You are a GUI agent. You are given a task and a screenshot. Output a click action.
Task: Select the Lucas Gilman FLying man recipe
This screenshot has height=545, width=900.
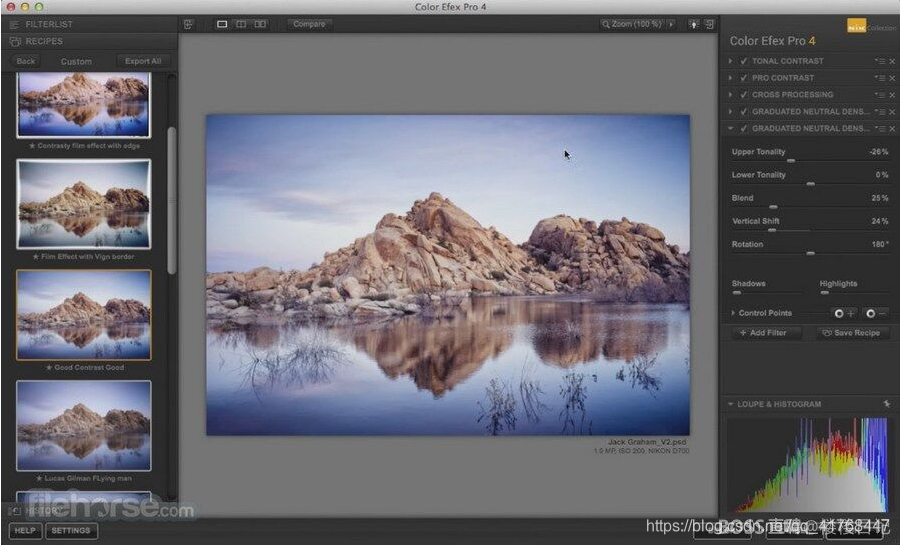[84, 426]
